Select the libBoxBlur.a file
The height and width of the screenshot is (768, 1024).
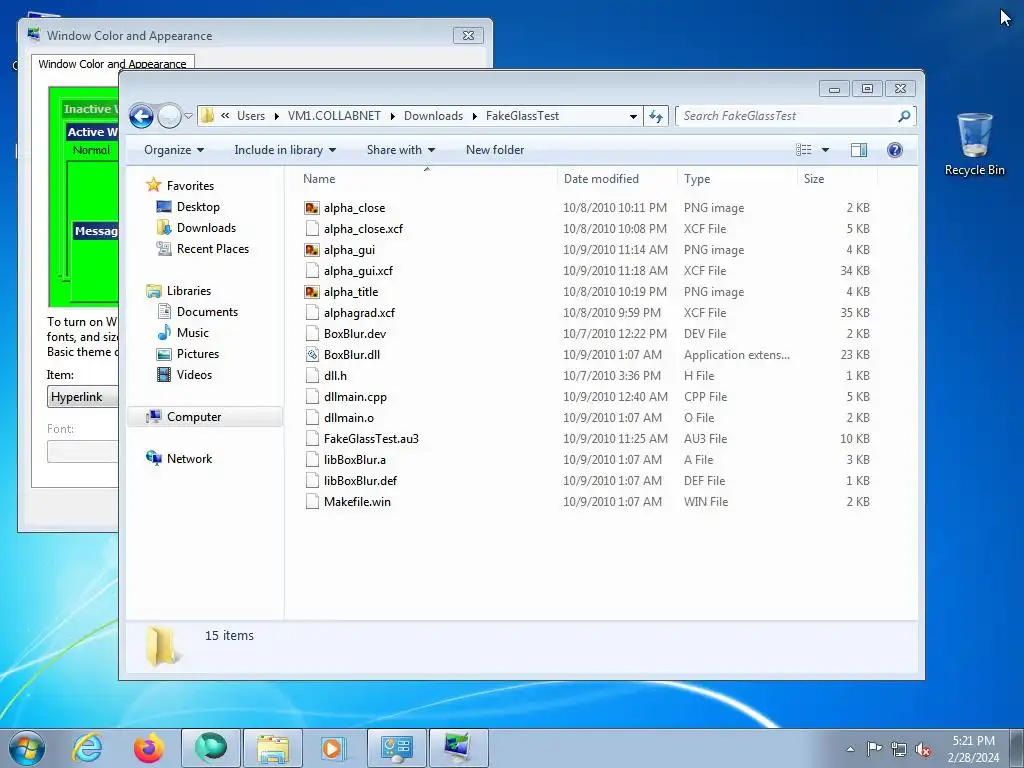(x=355, y=460)
